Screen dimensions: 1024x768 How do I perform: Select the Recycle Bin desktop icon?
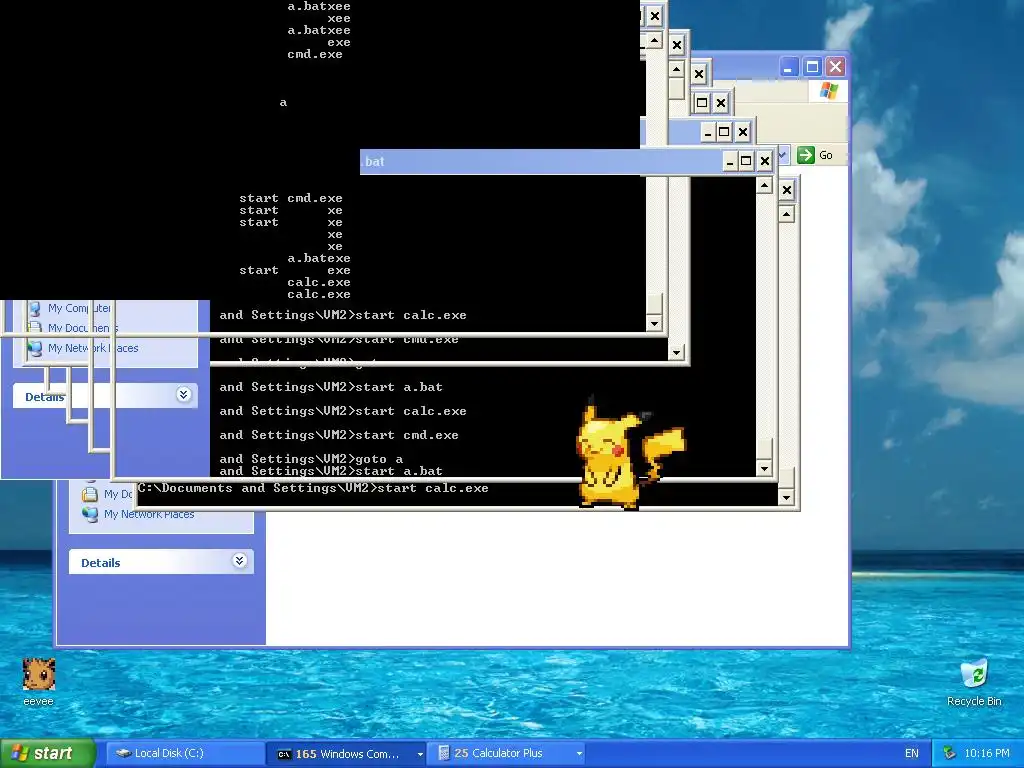click(974, 683)
